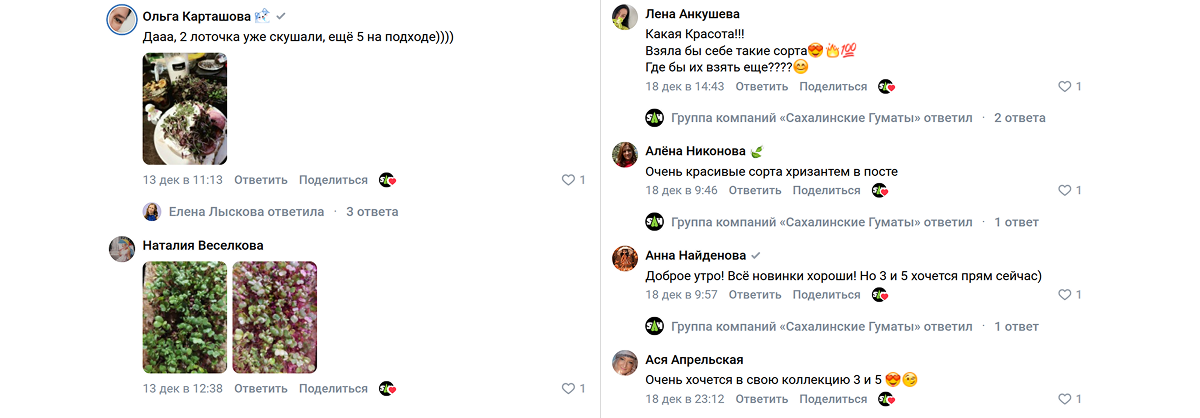The height and width of the screenshot is (418, 1200).
Task: Open Лена Анкушева's avatar picture
Action: coord(626,17)
